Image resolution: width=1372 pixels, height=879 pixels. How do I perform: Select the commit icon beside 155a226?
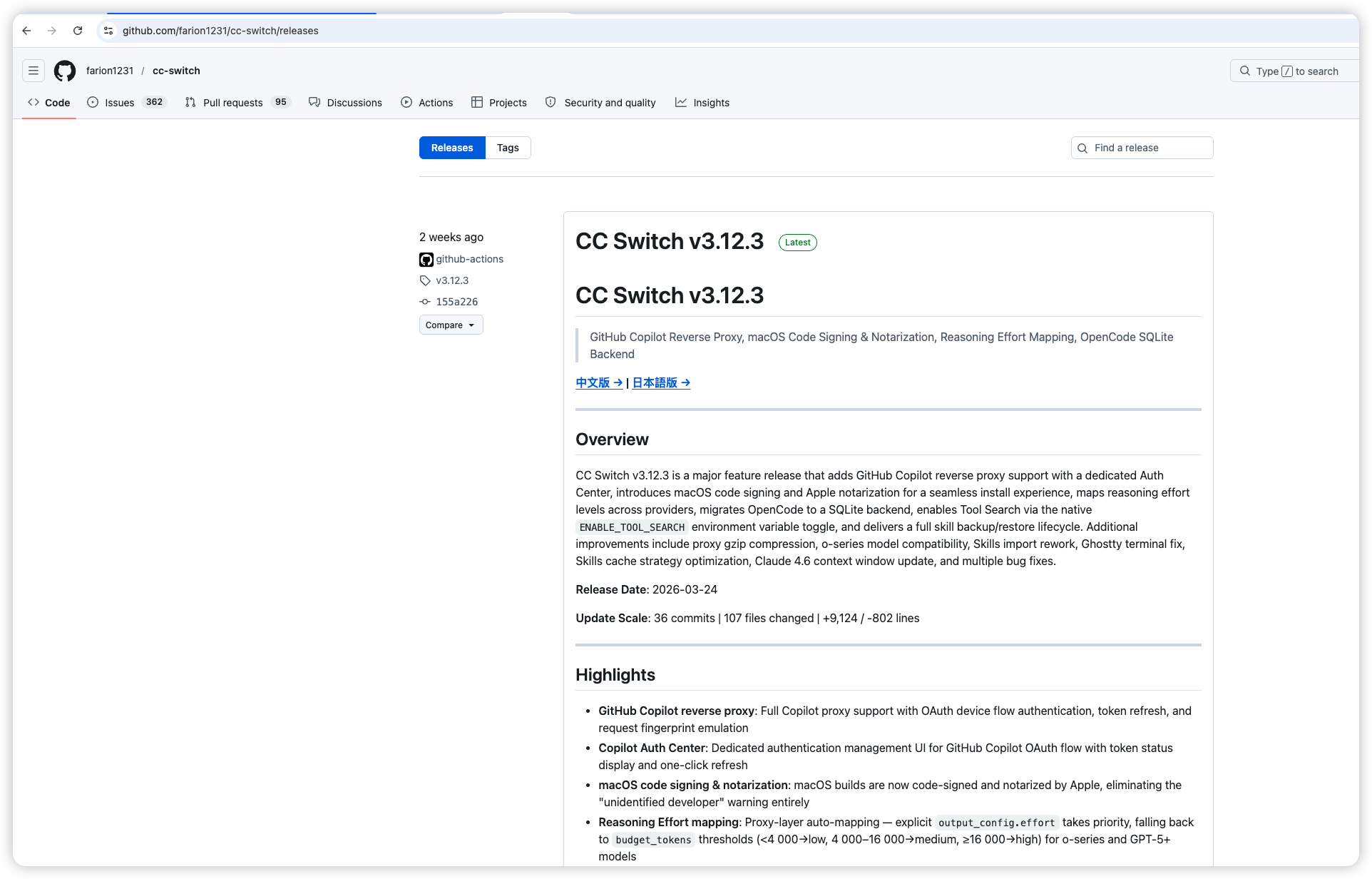pos(425,302)
